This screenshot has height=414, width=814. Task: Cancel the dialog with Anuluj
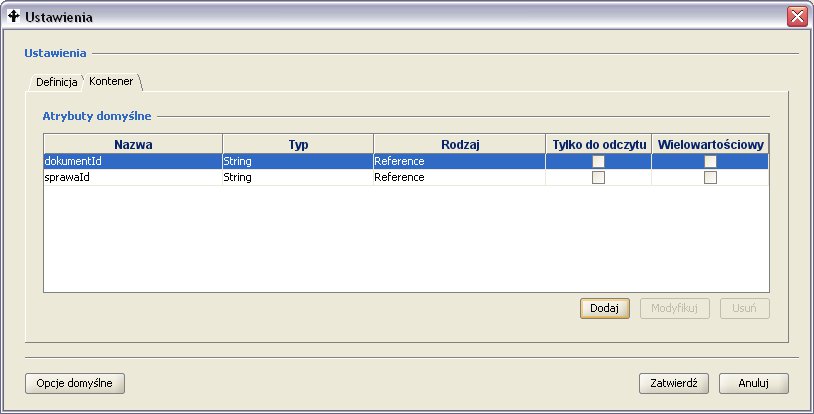click(x=754, y=383)
